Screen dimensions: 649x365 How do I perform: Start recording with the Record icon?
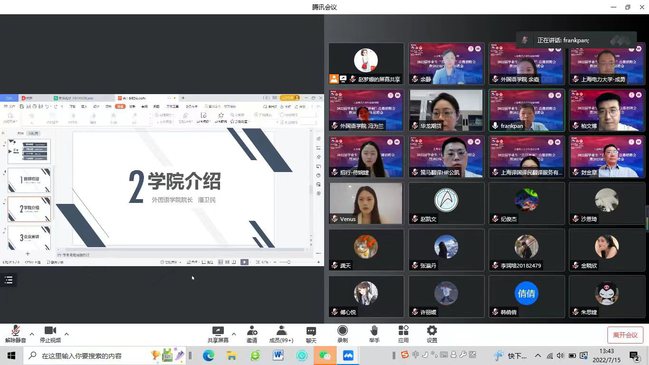(342, 334)
